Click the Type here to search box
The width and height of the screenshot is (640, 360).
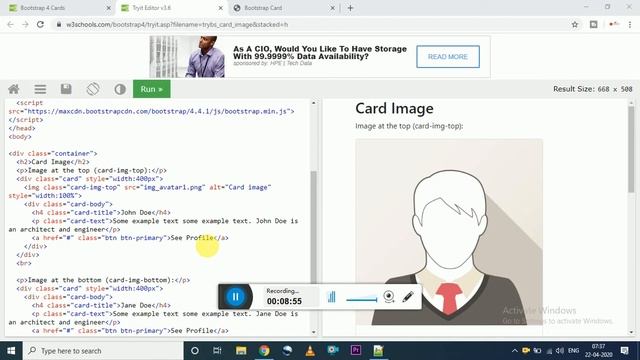click(103, 351)
